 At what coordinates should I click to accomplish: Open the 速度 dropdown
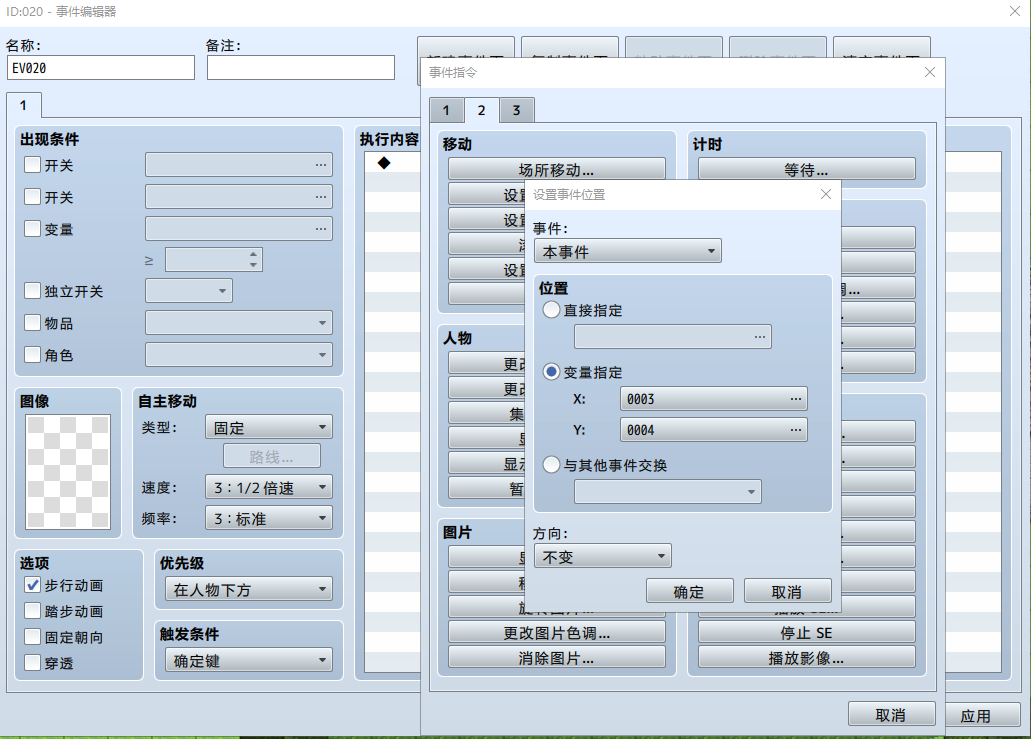pos(269,487)
